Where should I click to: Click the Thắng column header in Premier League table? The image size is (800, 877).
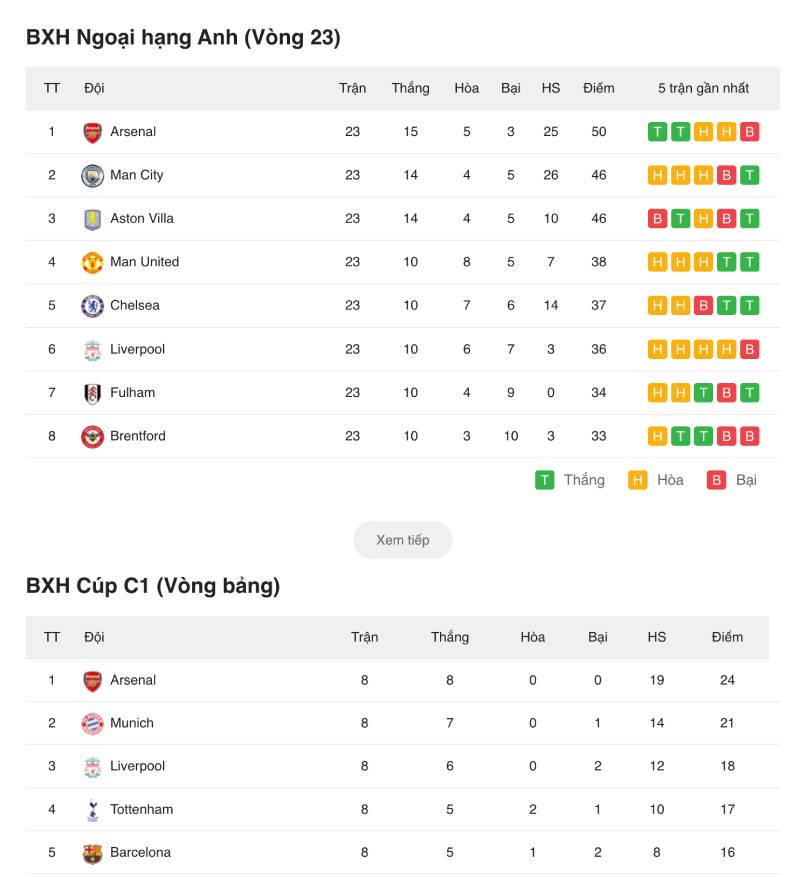point(411,88)
